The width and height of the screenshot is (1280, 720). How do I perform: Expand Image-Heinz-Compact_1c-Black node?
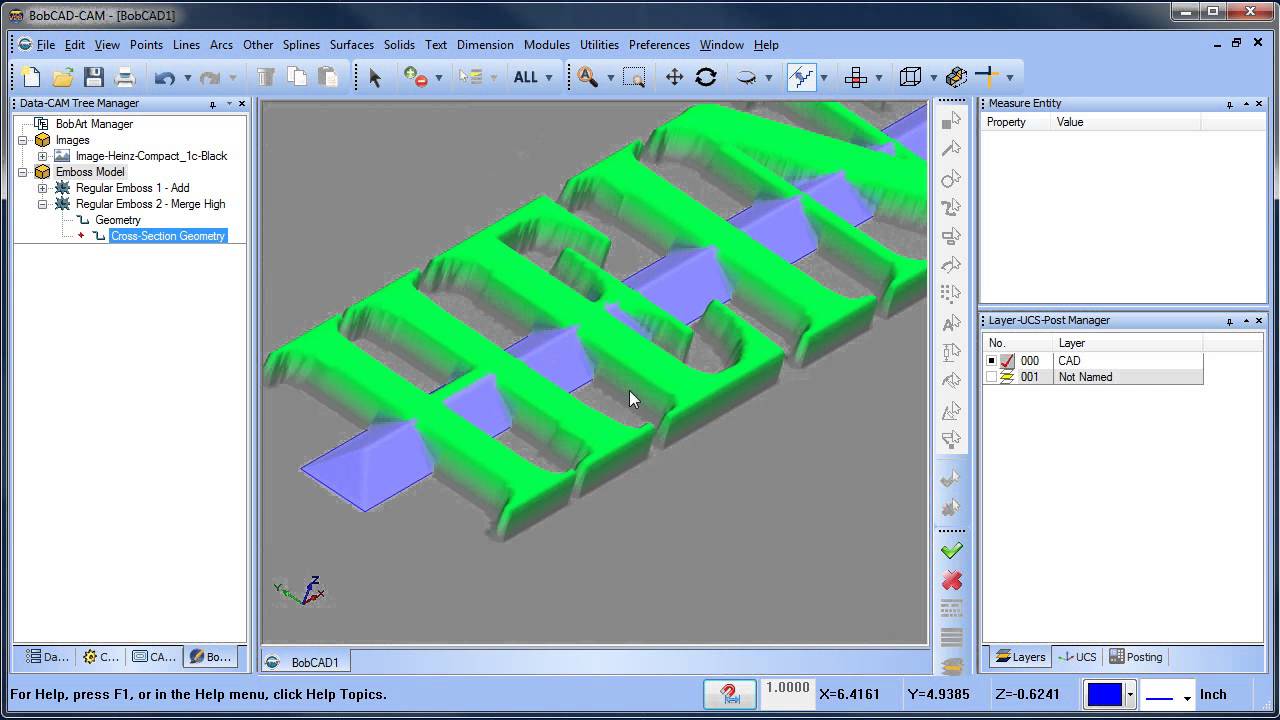click(42, 156)
